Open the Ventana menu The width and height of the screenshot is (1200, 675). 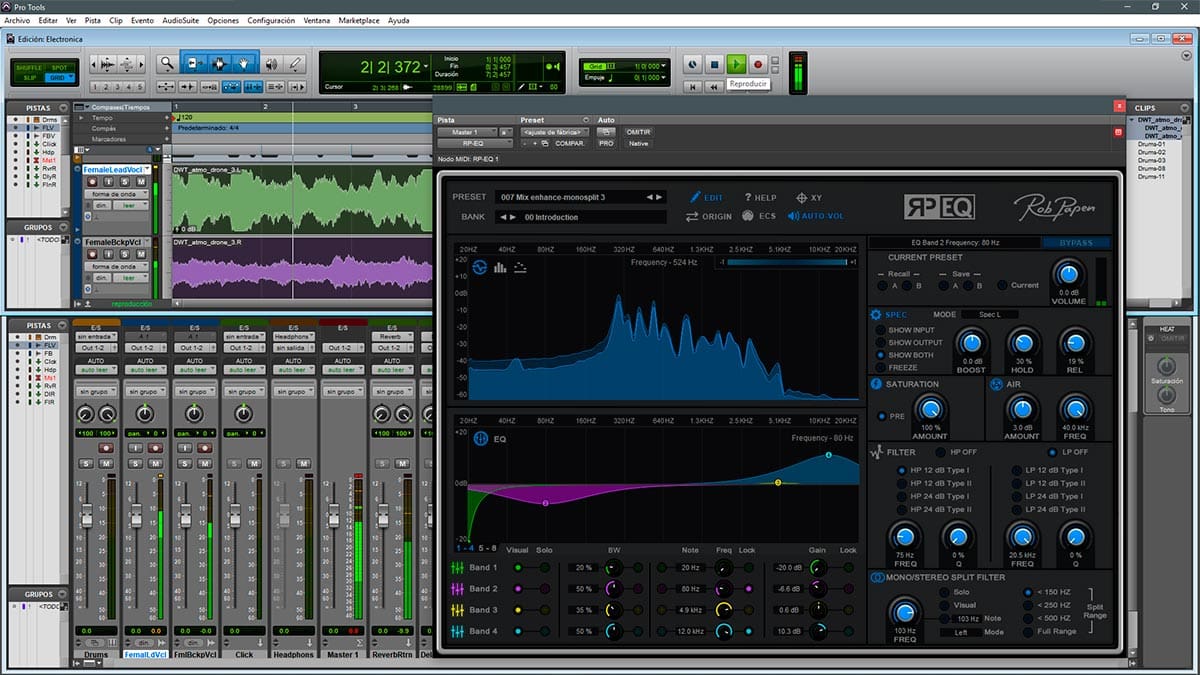click(x=316, y=20)
